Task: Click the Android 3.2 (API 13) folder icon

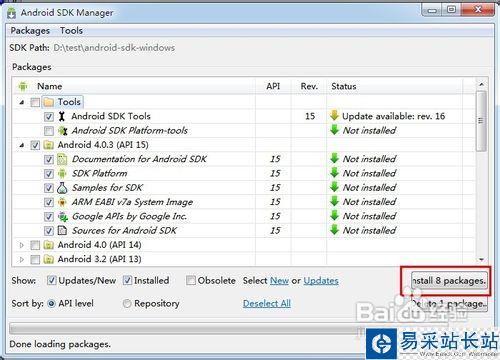Action: (49, 259)
